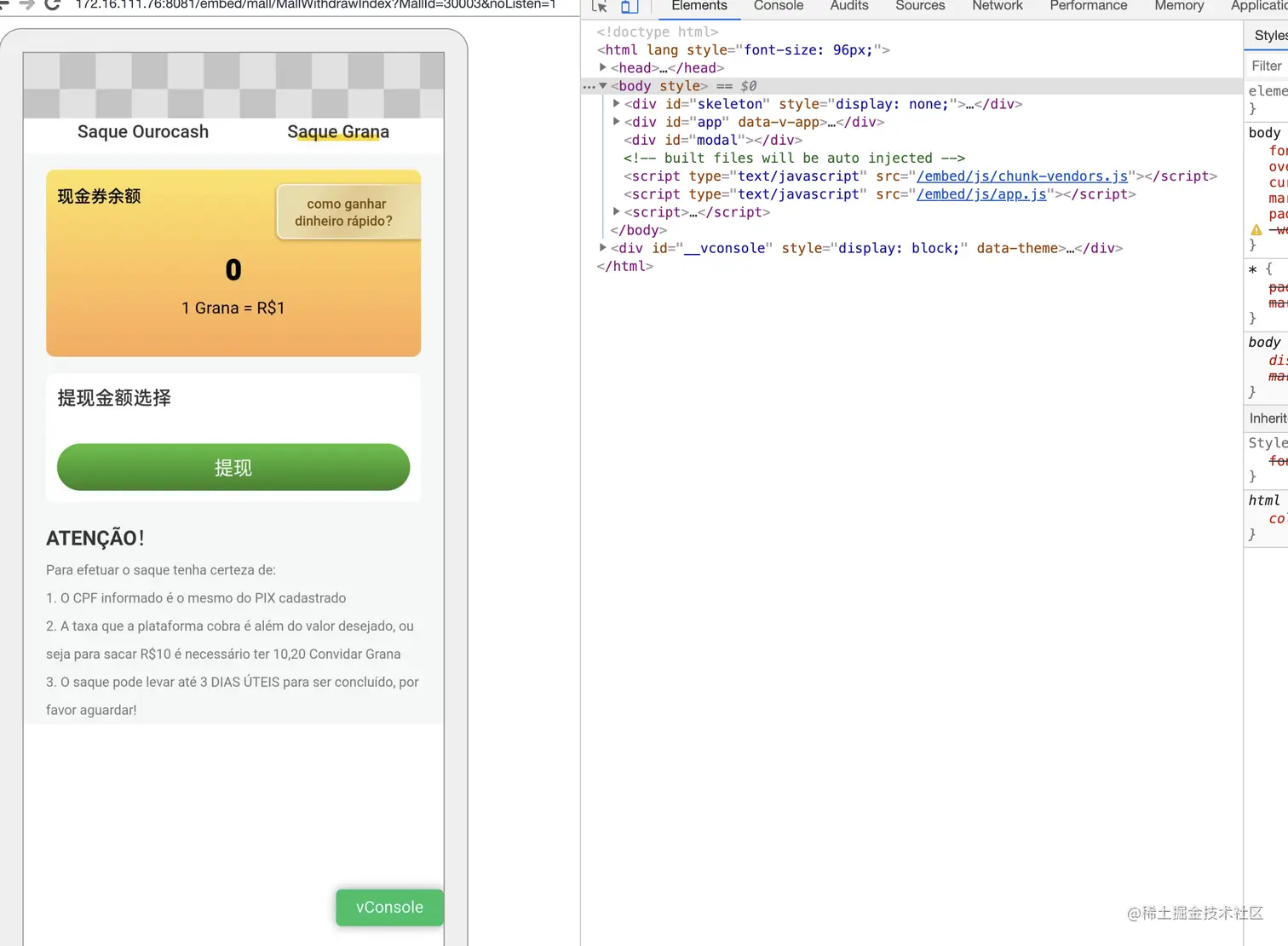Click the ellipsis beside body node
This screenshot has width=1288, height=946.
pyautogui.click(x=589, y=86)
